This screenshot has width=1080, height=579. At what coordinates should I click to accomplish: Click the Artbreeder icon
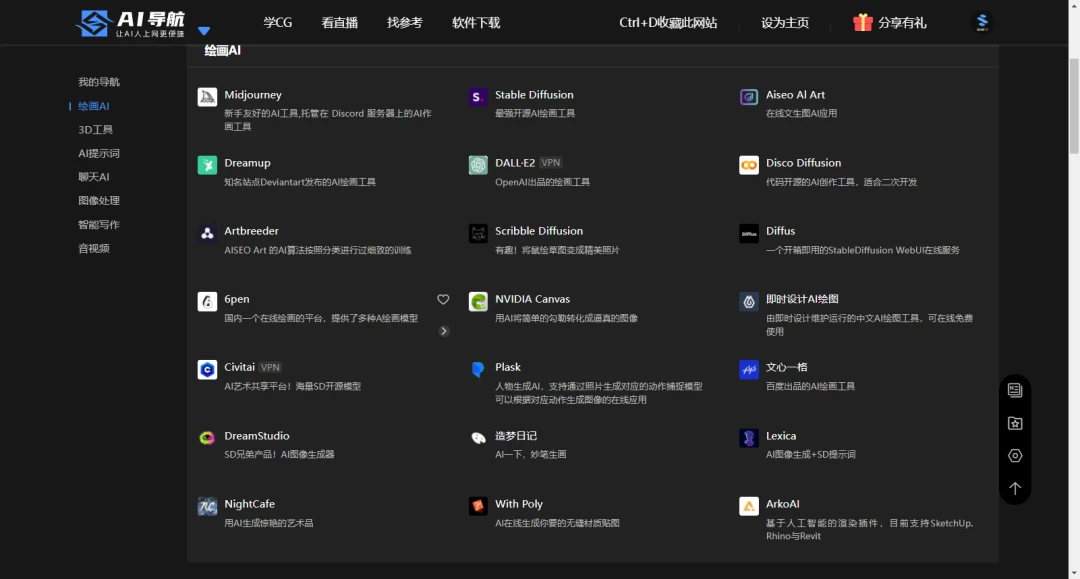tap(207, 233)
